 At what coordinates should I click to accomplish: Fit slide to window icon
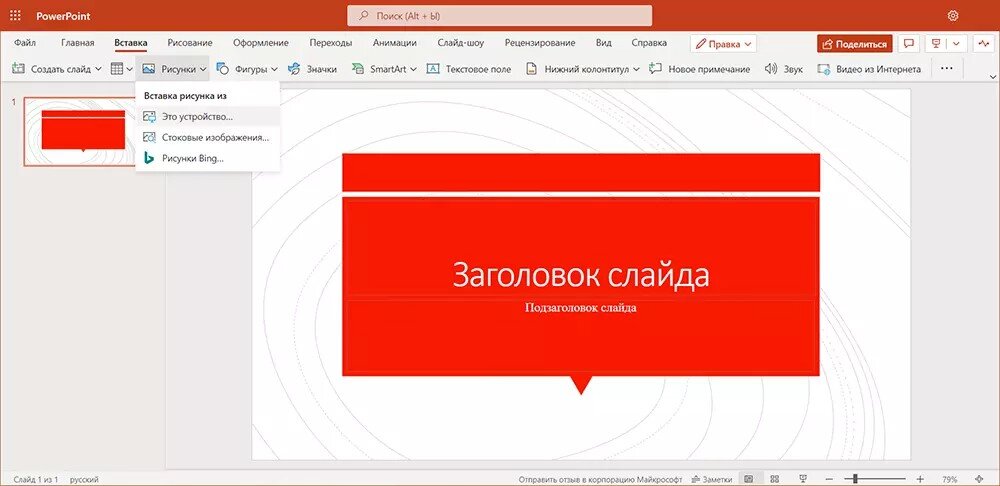point(980,479)
